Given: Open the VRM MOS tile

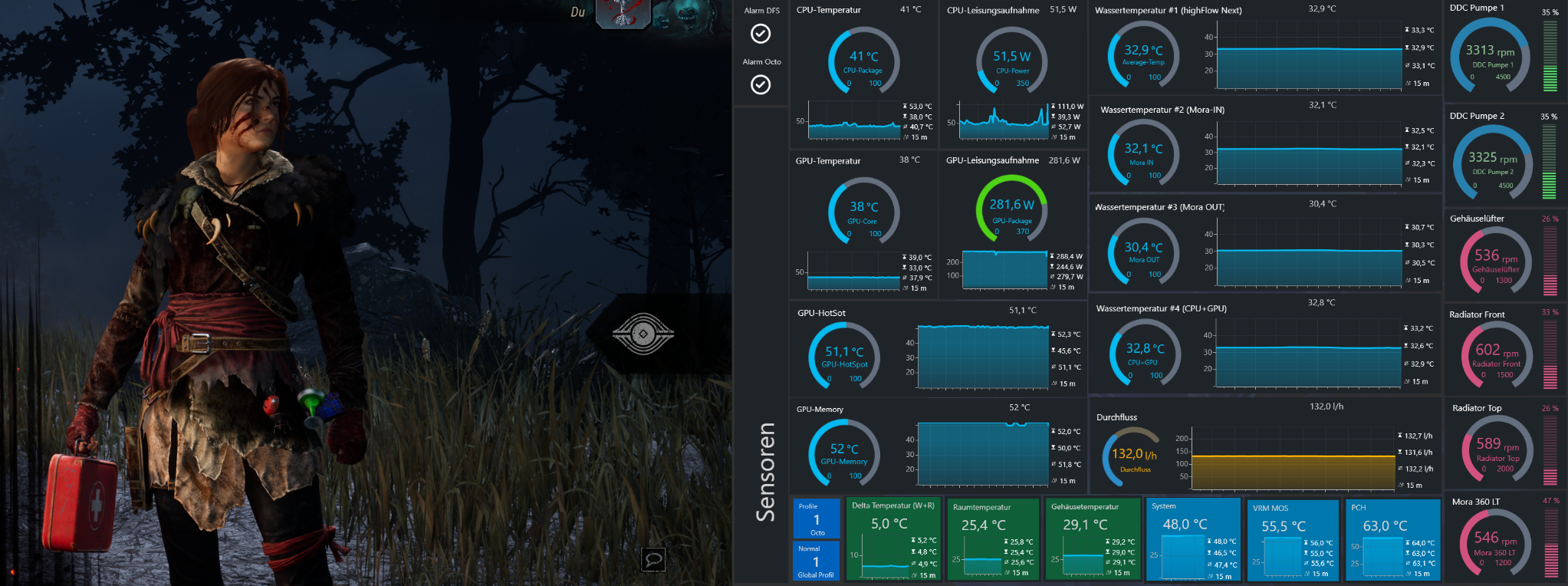Looking at the screenshot, I should [x=1294, y=539].
